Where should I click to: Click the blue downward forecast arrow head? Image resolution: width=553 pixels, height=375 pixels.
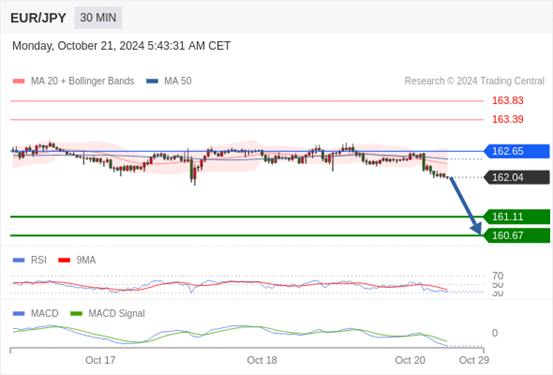coord(476,229)
